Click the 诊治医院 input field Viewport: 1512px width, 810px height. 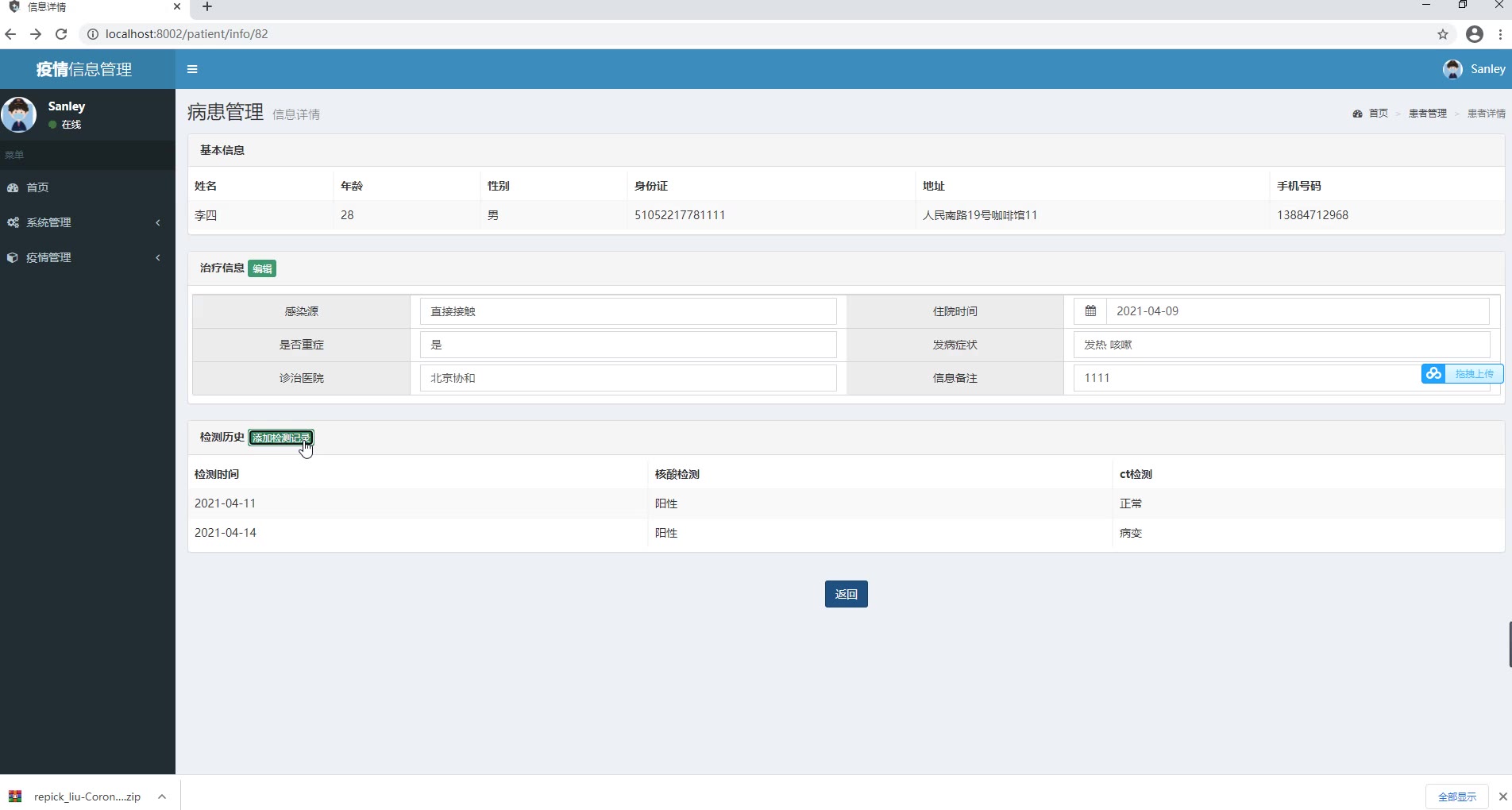click(628, 378)
